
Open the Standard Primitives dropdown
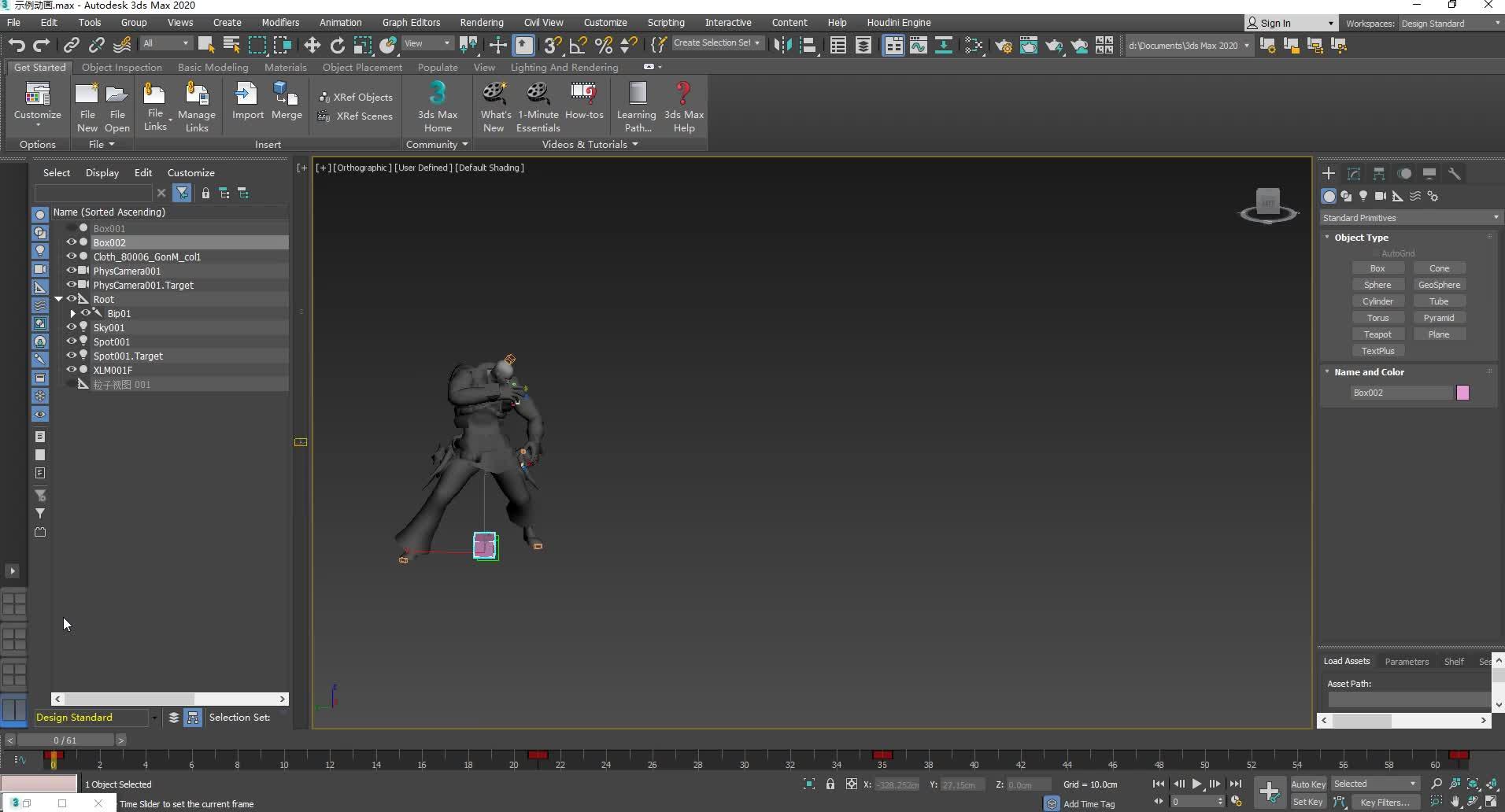[x=1409, y=218]
